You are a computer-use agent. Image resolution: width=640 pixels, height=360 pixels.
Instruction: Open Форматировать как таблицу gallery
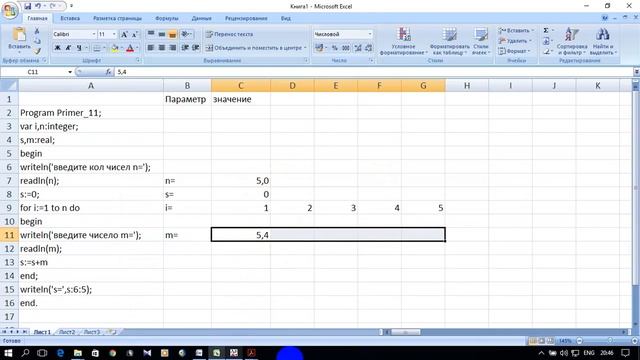449,41
